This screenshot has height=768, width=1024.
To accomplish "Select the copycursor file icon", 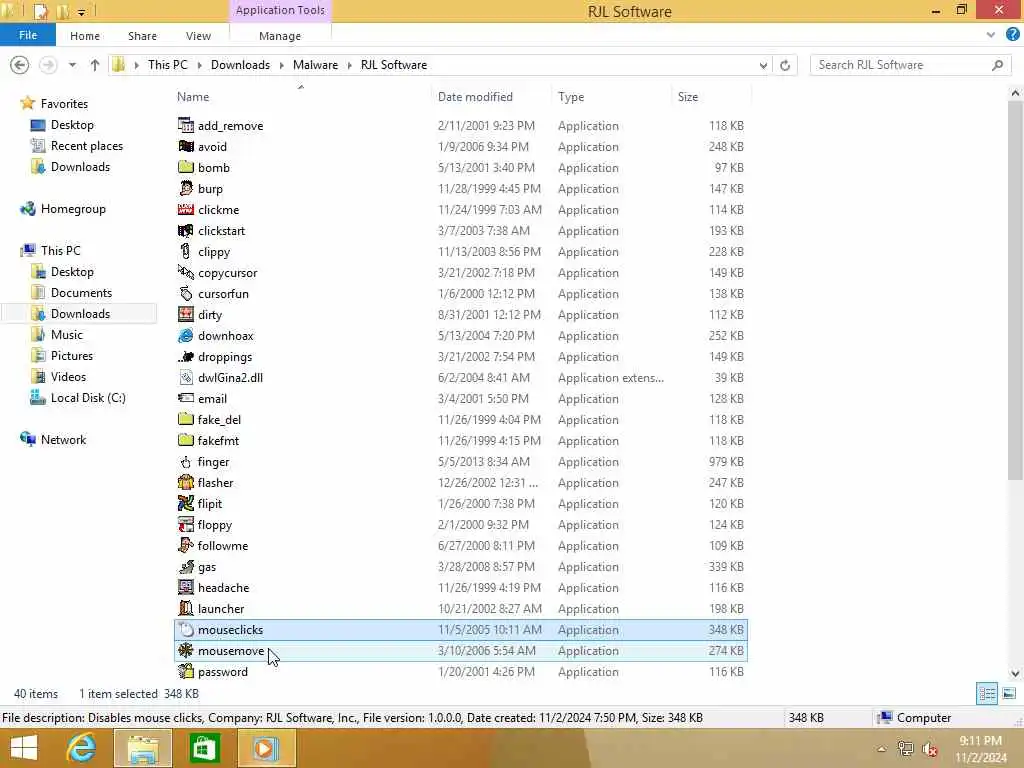I will [x=185, y=272].
